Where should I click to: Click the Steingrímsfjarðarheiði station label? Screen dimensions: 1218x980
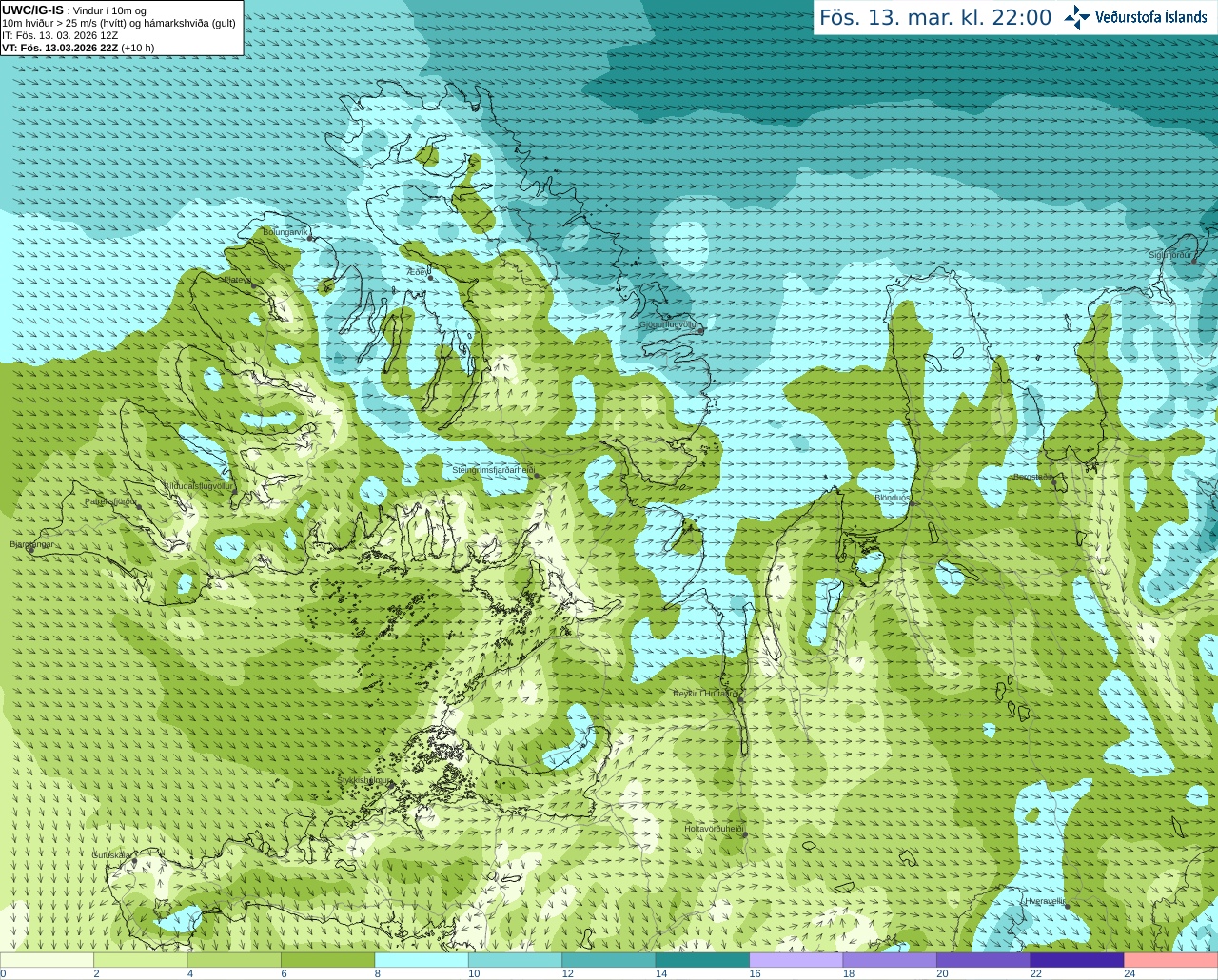tap(493, 470)
